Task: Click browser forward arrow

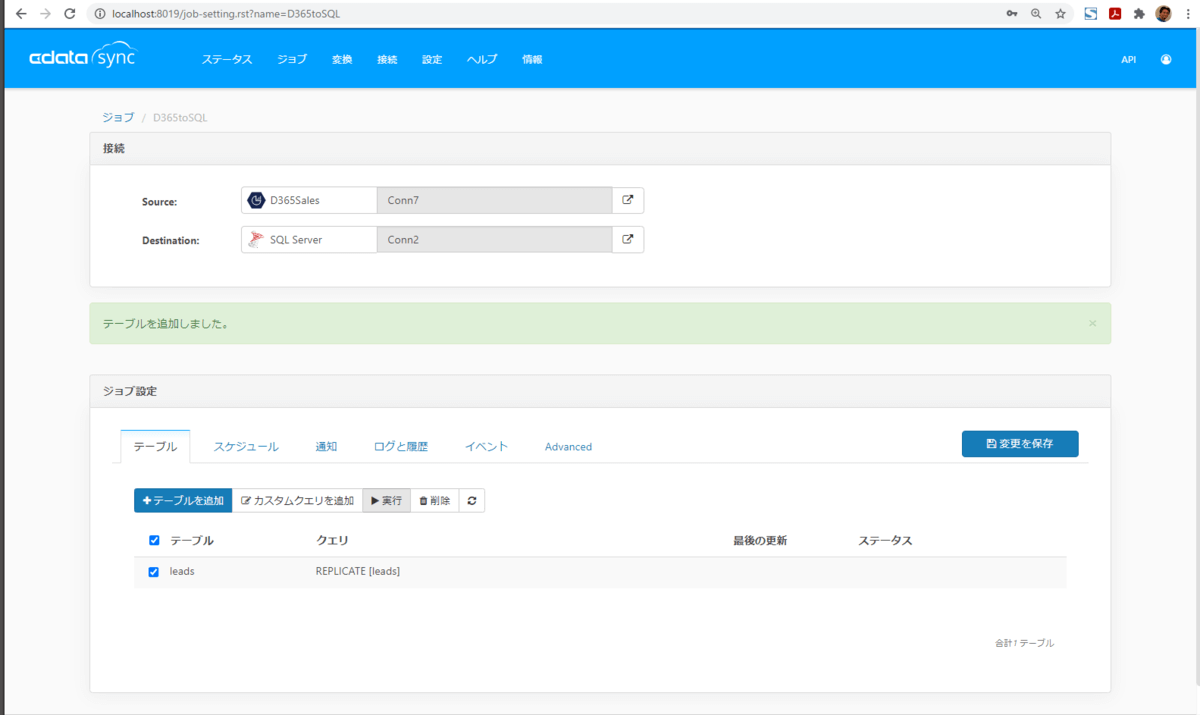Action: 45,14
